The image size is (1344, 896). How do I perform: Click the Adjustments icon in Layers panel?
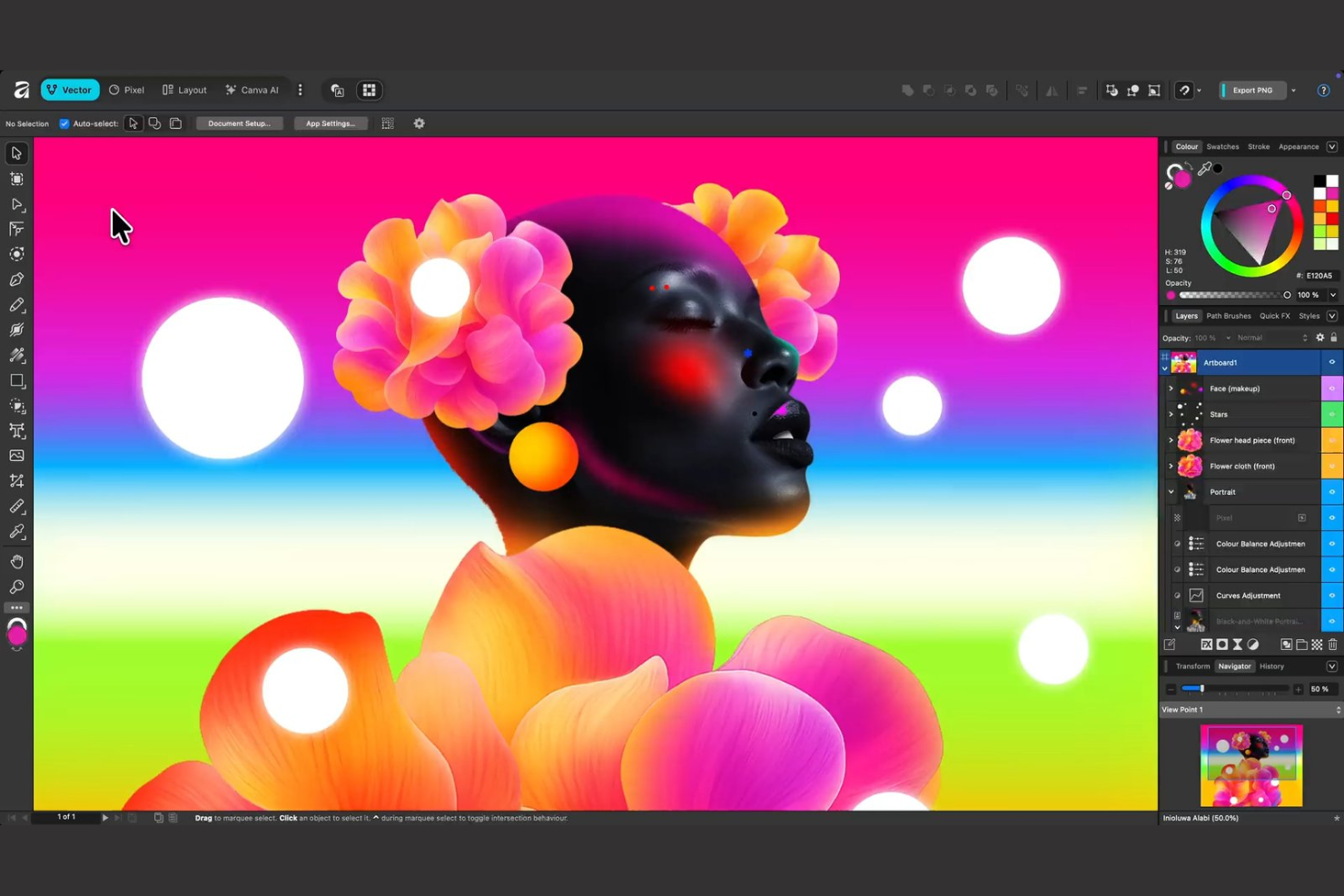click(1253, 645)
